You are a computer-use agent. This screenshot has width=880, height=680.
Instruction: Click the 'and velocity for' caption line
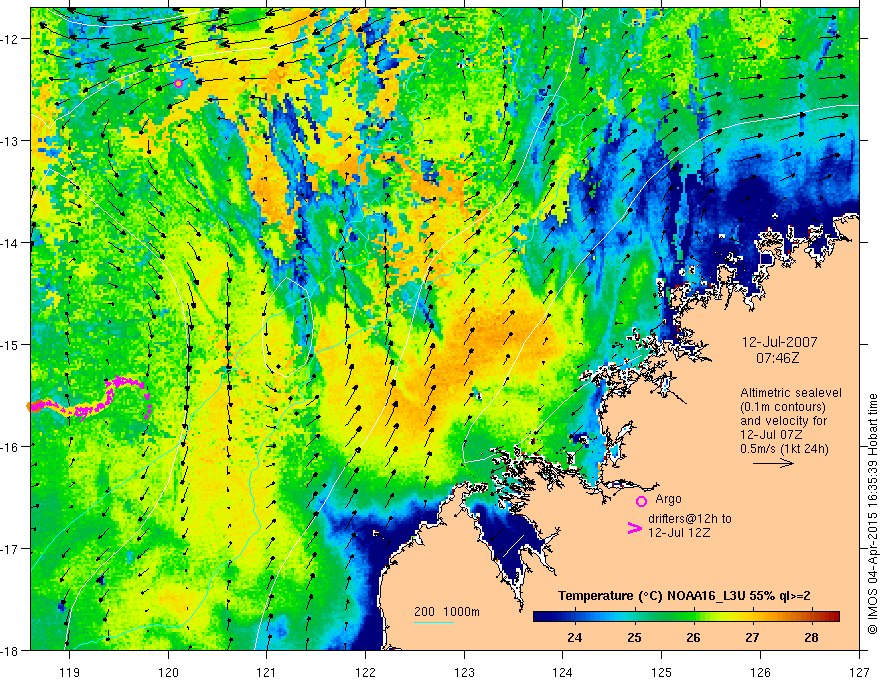click(783, 421)
